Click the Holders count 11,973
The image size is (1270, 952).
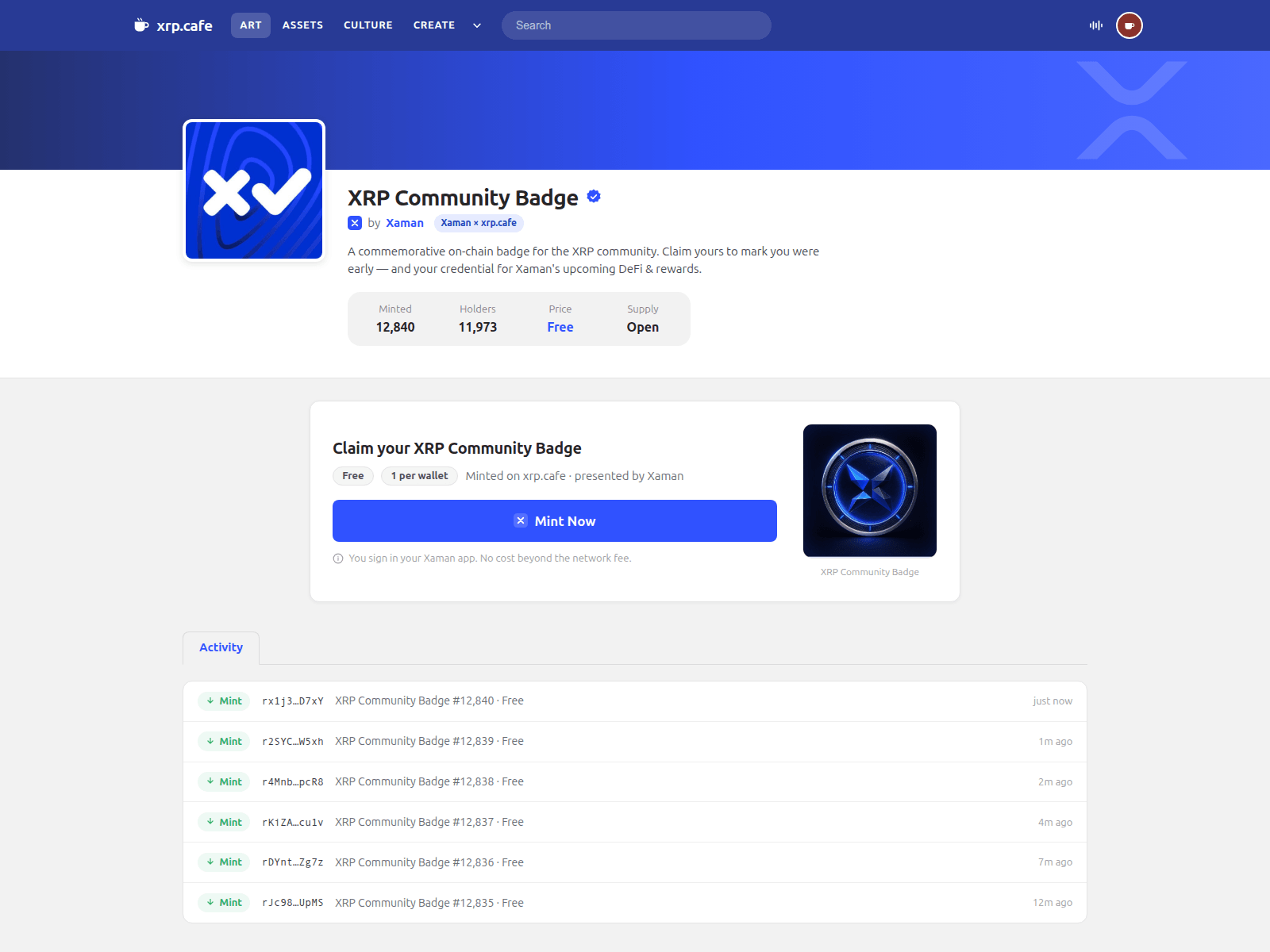point(478,327)
